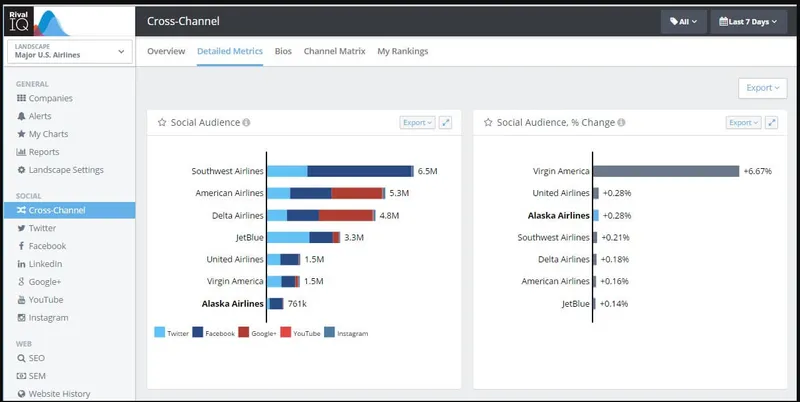Click the Virgin America +6.67% bar

point(666,171)
